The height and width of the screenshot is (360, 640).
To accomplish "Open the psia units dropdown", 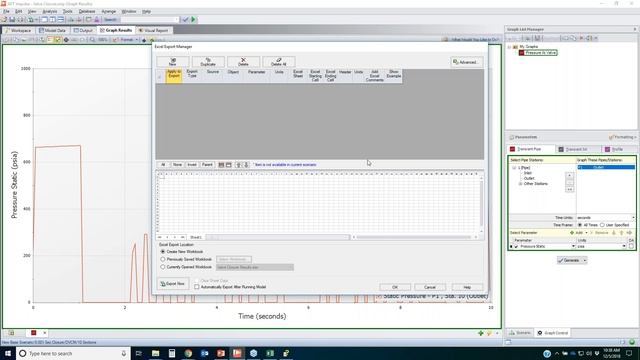I will 624,247.
